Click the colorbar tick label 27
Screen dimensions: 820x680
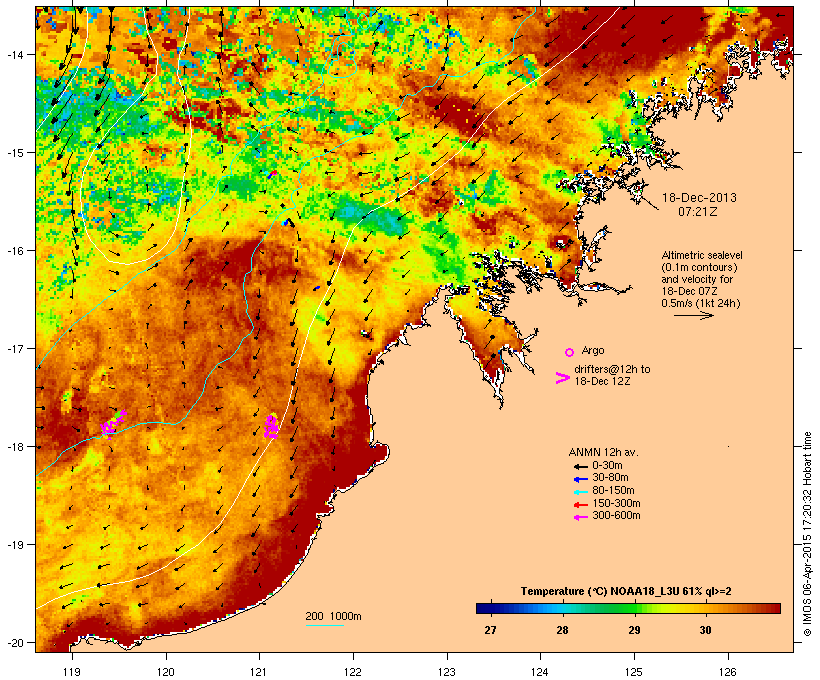pos(490,630)
